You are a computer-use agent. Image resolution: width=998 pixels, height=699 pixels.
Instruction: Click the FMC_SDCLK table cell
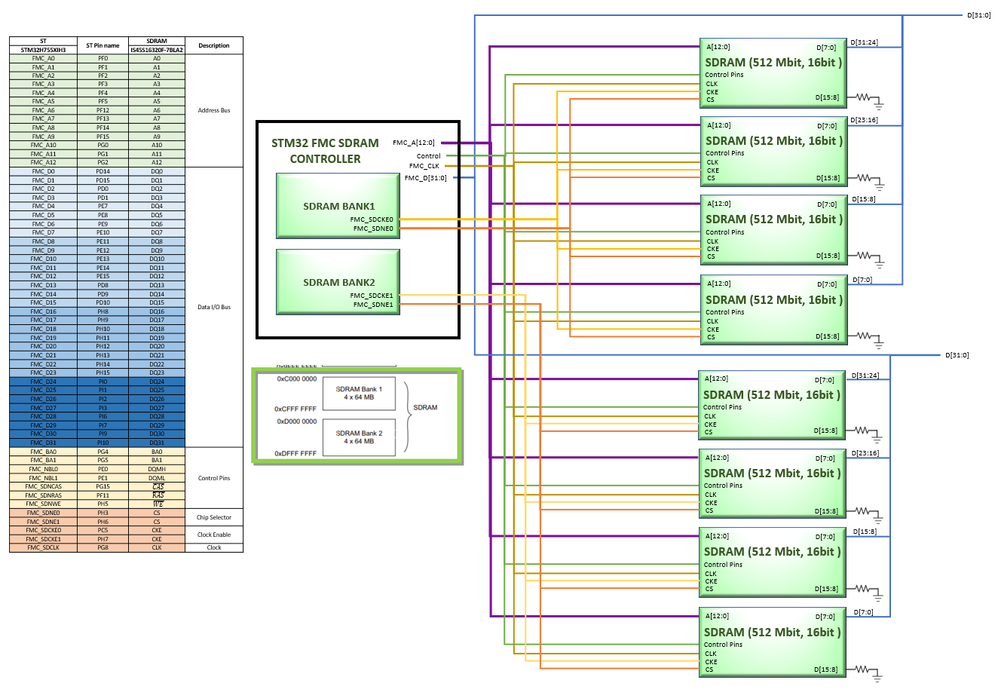point(43,547)
